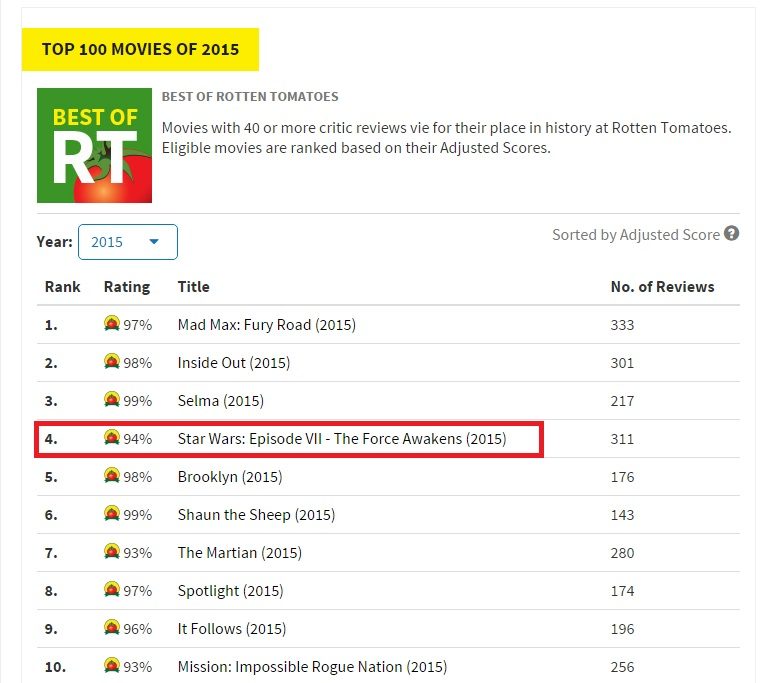Open Shaun the Sheep (2015) page
Image resolution: width=773 pixels, height=683 pixels.
(x=256, y=515)
